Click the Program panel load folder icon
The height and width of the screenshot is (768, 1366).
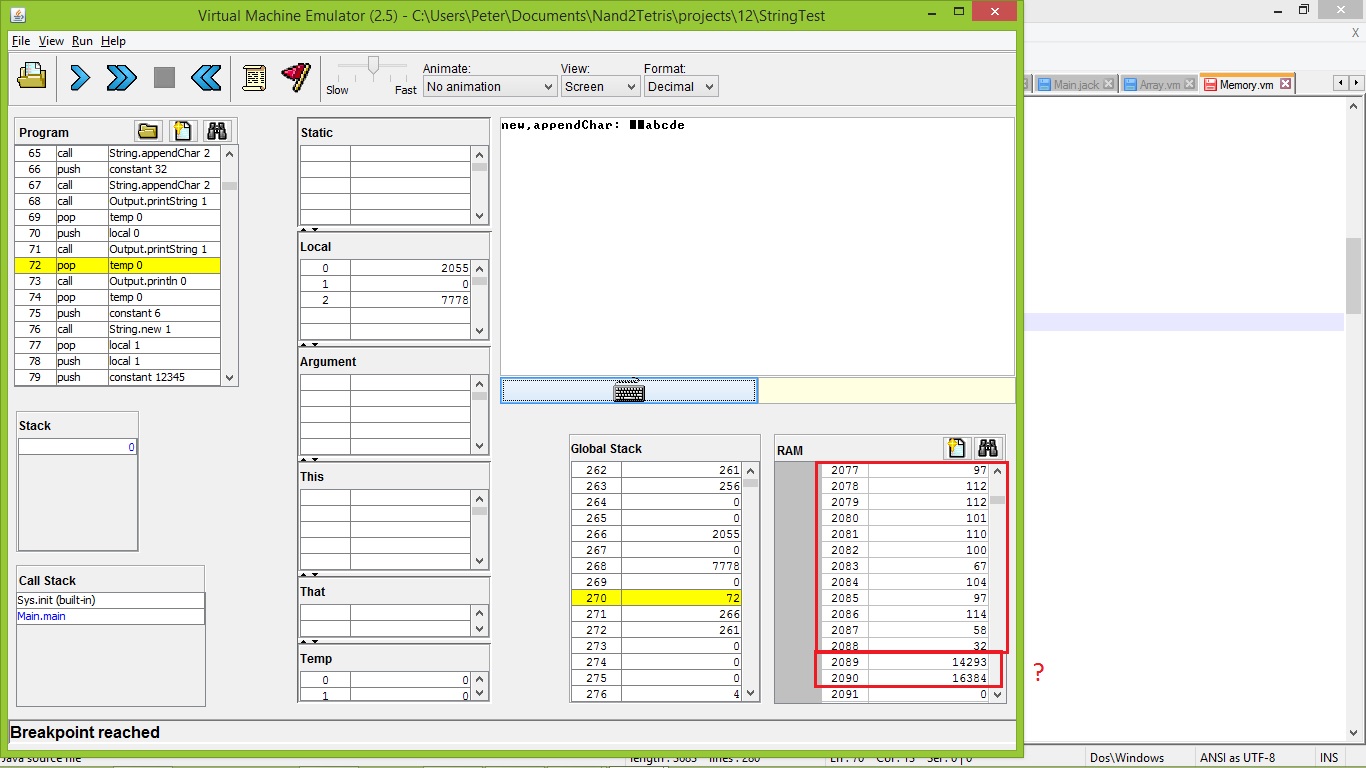pyautogui.click(x=148, y=131)
